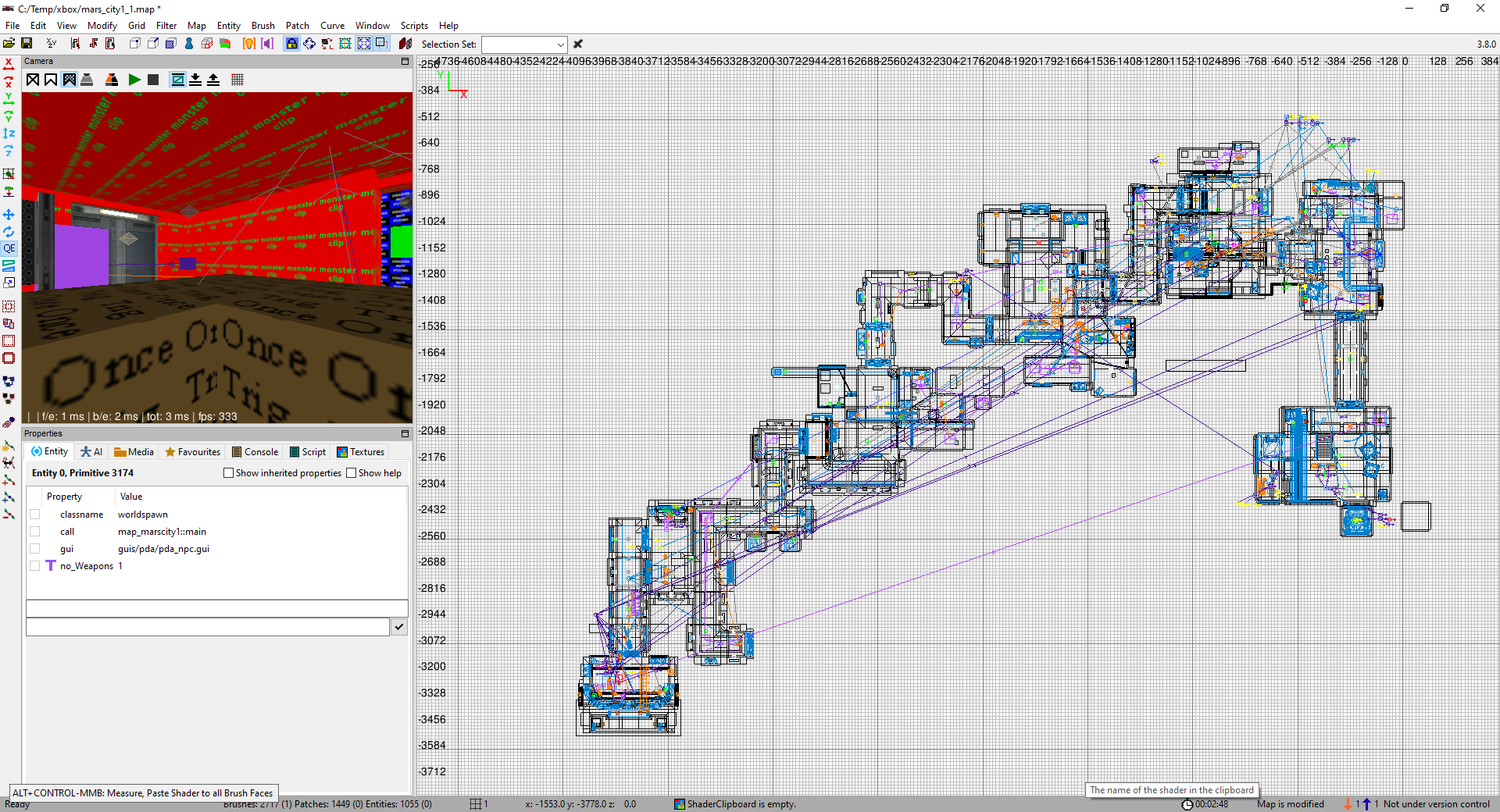1500x812 pixels.
Task: Open the Scripts menu
Action: pos(414,26)
